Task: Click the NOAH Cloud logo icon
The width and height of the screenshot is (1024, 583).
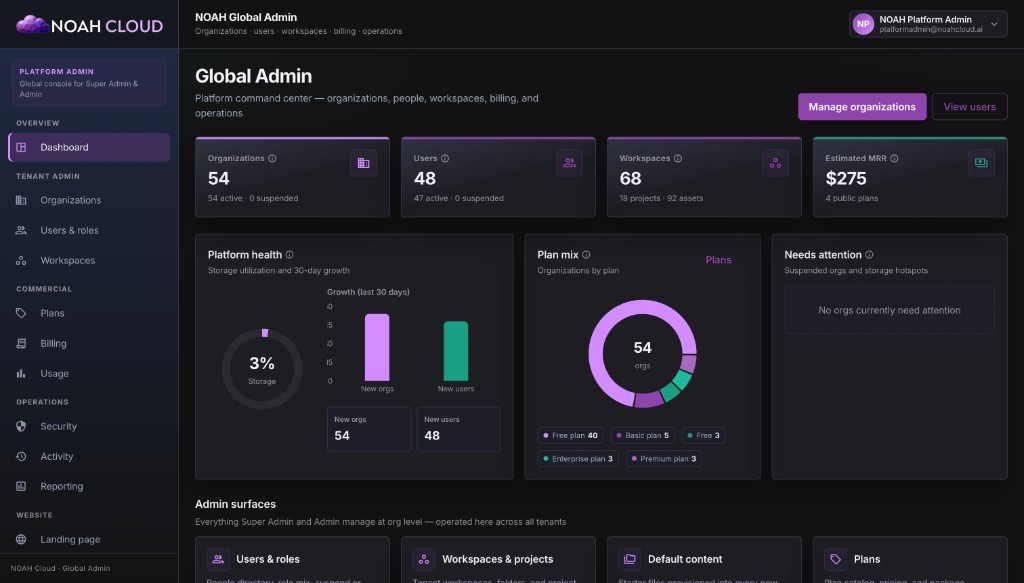Action: pyautogui.click(x=32, y=25)
